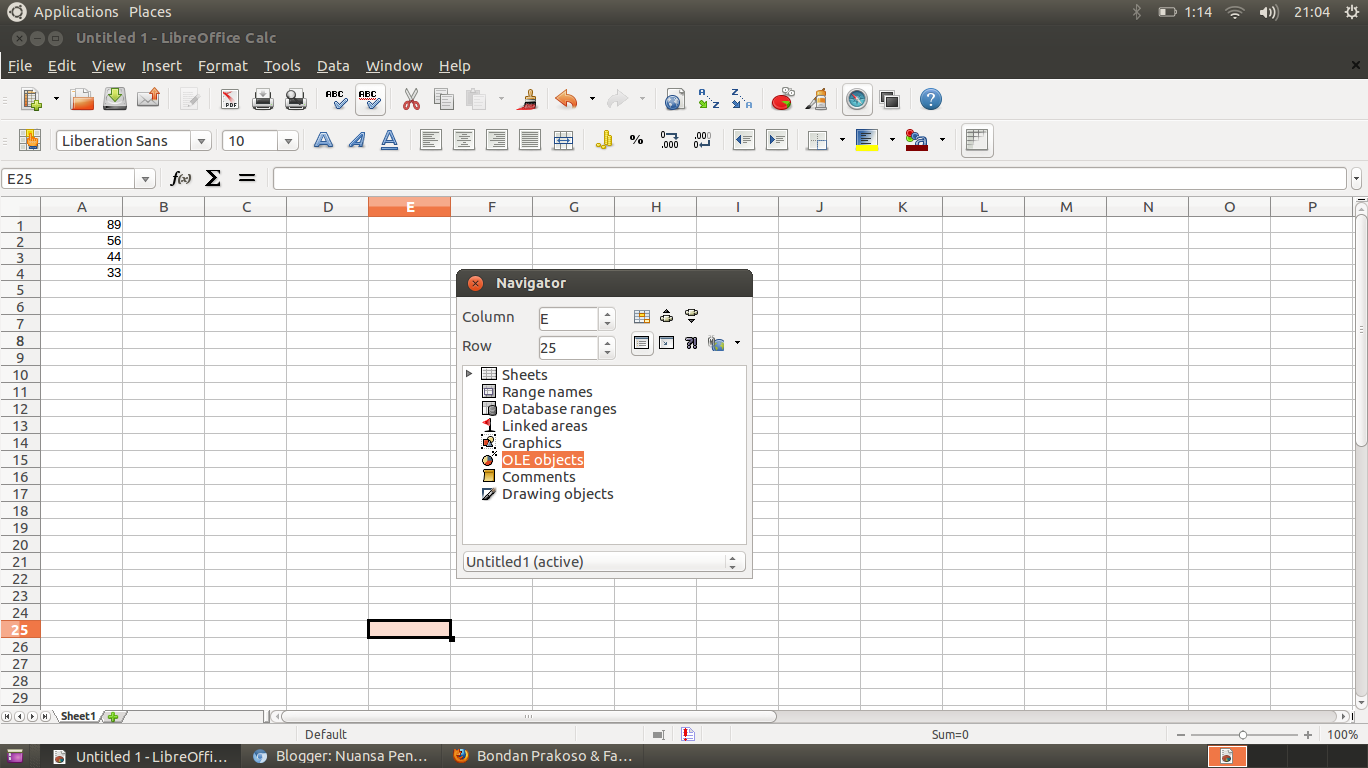The height and width of the screenshot is (768, 1368).
Task: Sort ascending with the A-Z icon
Action: (x=708, y=99)
